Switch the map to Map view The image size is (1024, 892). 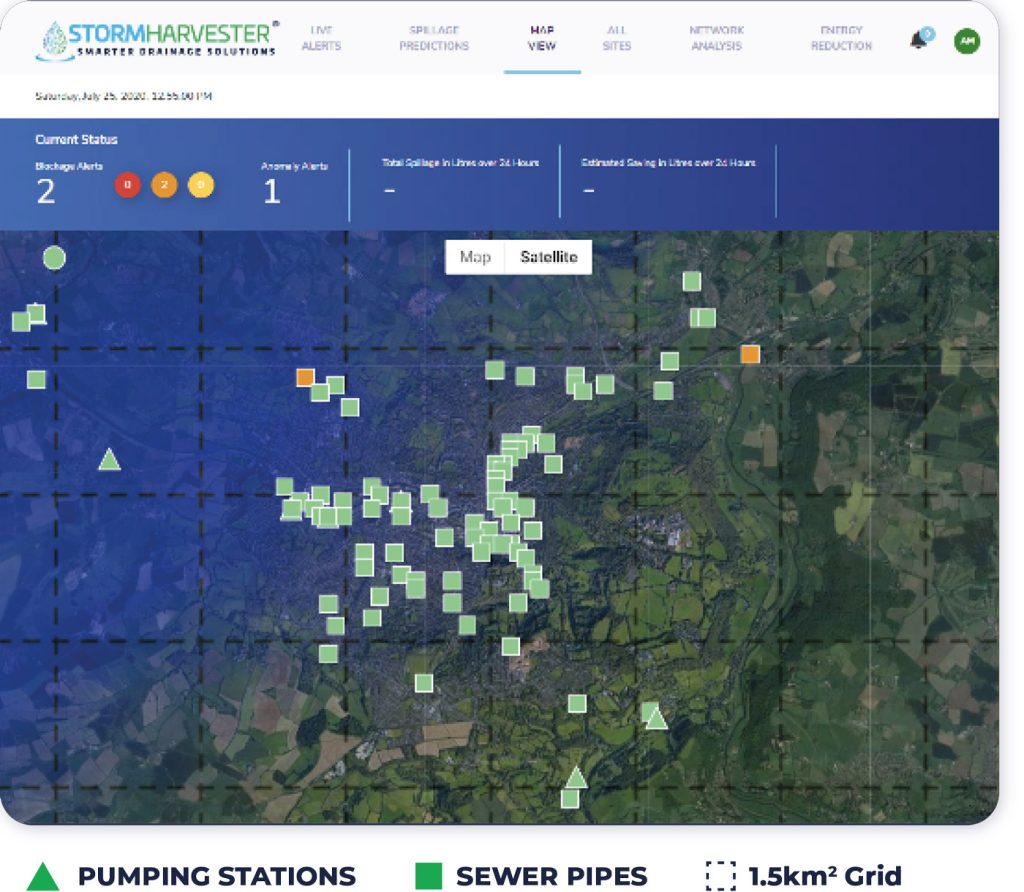[x=475, y=257]
